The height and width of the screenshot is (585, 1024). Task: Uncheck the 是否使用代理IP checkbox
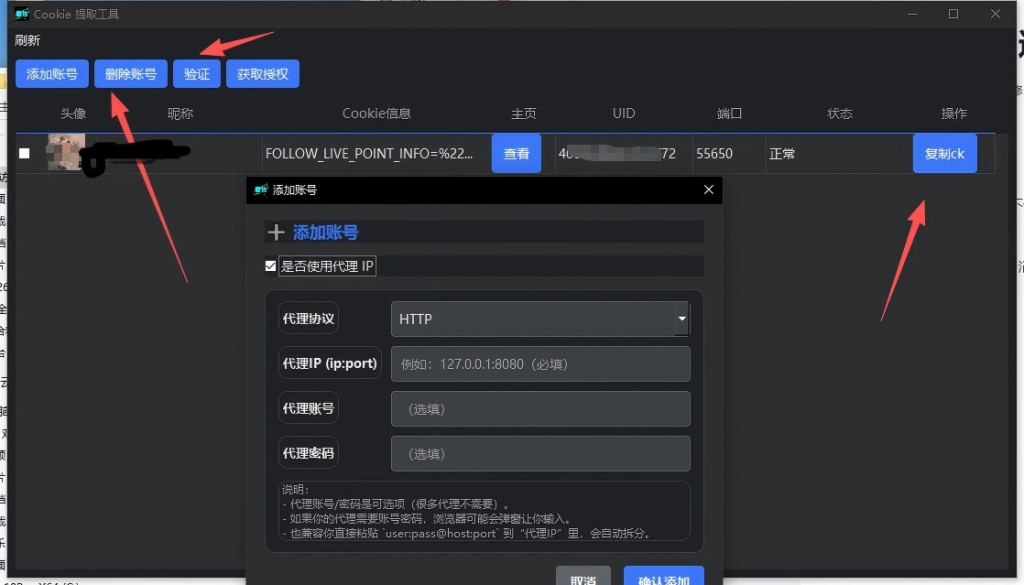pos(270,265)
